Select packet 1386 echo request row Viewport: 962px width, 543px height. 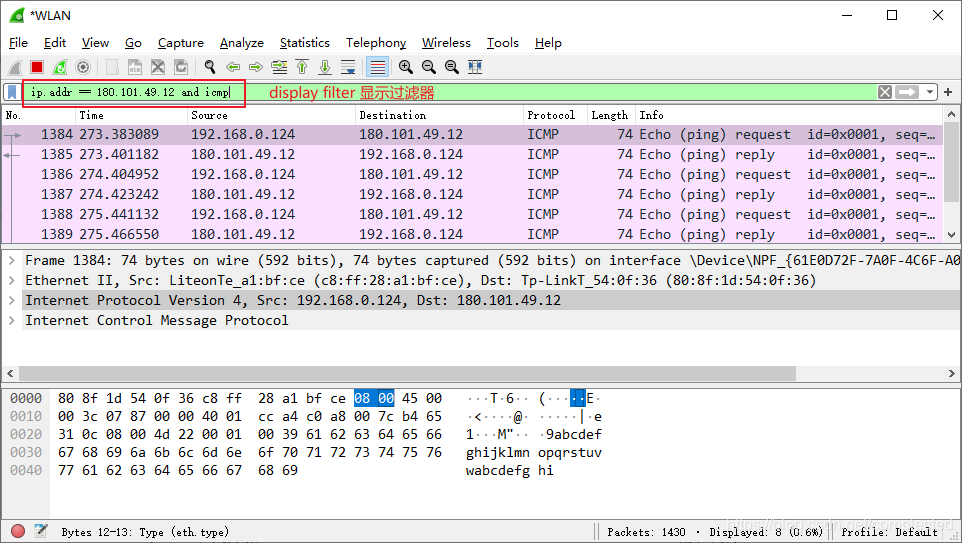tap(472, 174)
